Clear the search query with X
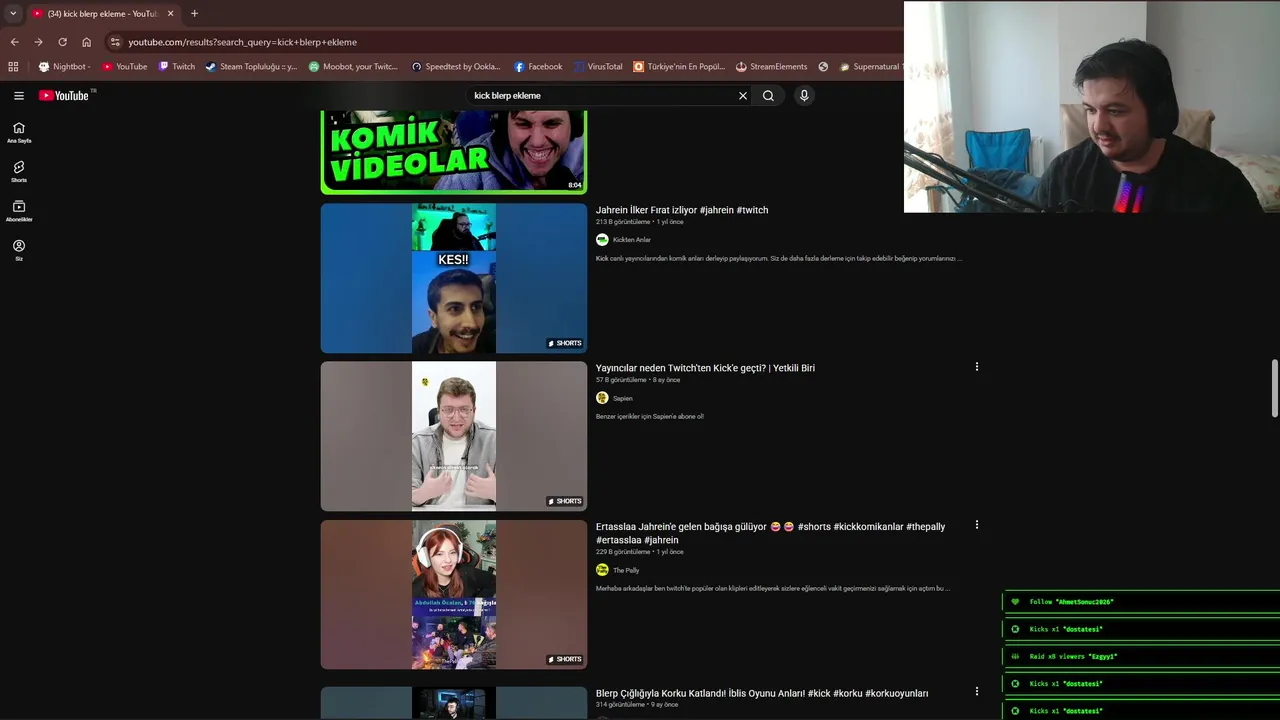This screenshot has width=1280, height=720. point(743,95)
